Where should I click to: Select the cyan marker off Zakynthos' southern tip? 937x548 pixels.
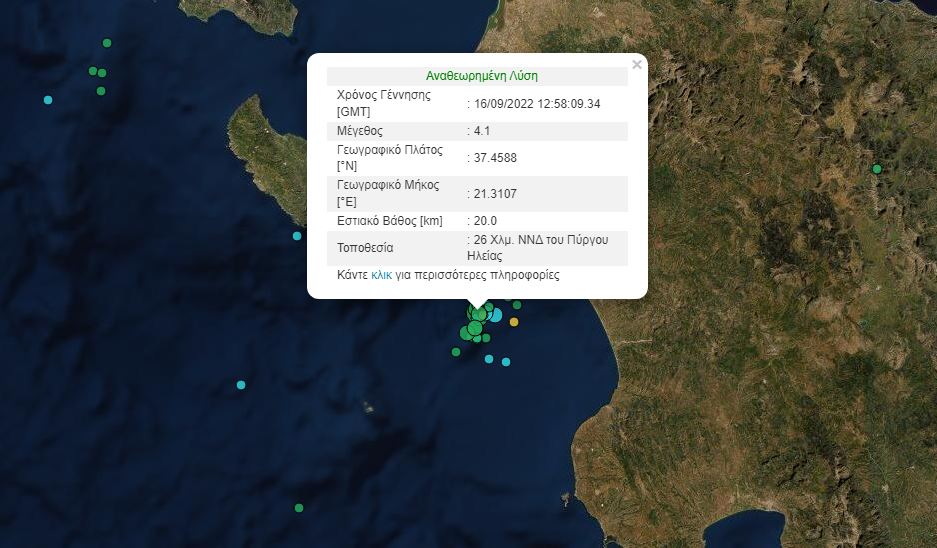[x=297, y=236]
